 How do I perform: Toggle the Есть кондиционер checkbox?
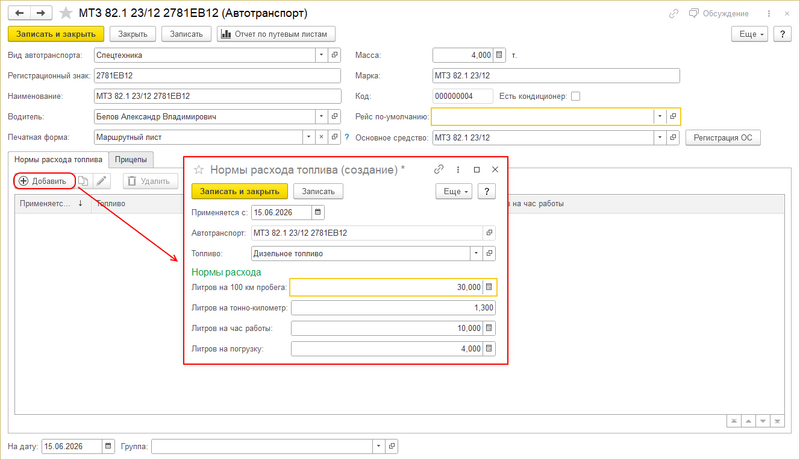(x=576, y=96)
